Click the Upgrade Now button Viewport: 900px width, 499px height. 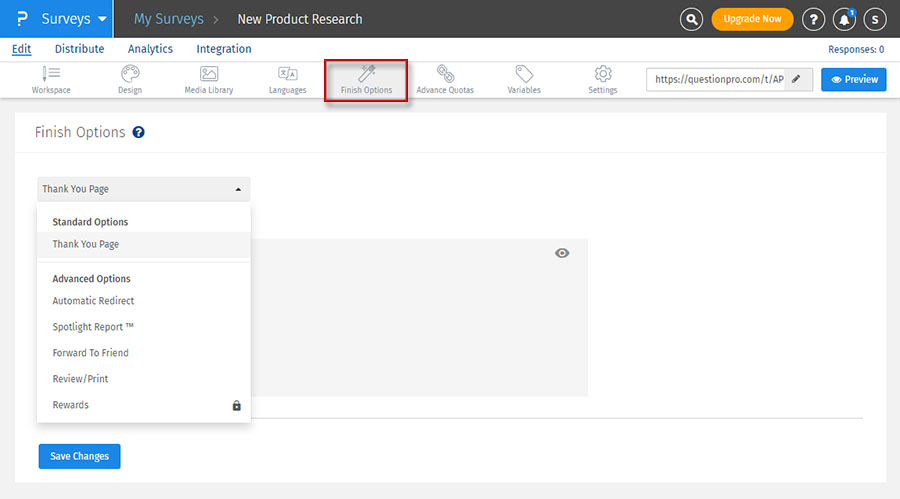752,19
